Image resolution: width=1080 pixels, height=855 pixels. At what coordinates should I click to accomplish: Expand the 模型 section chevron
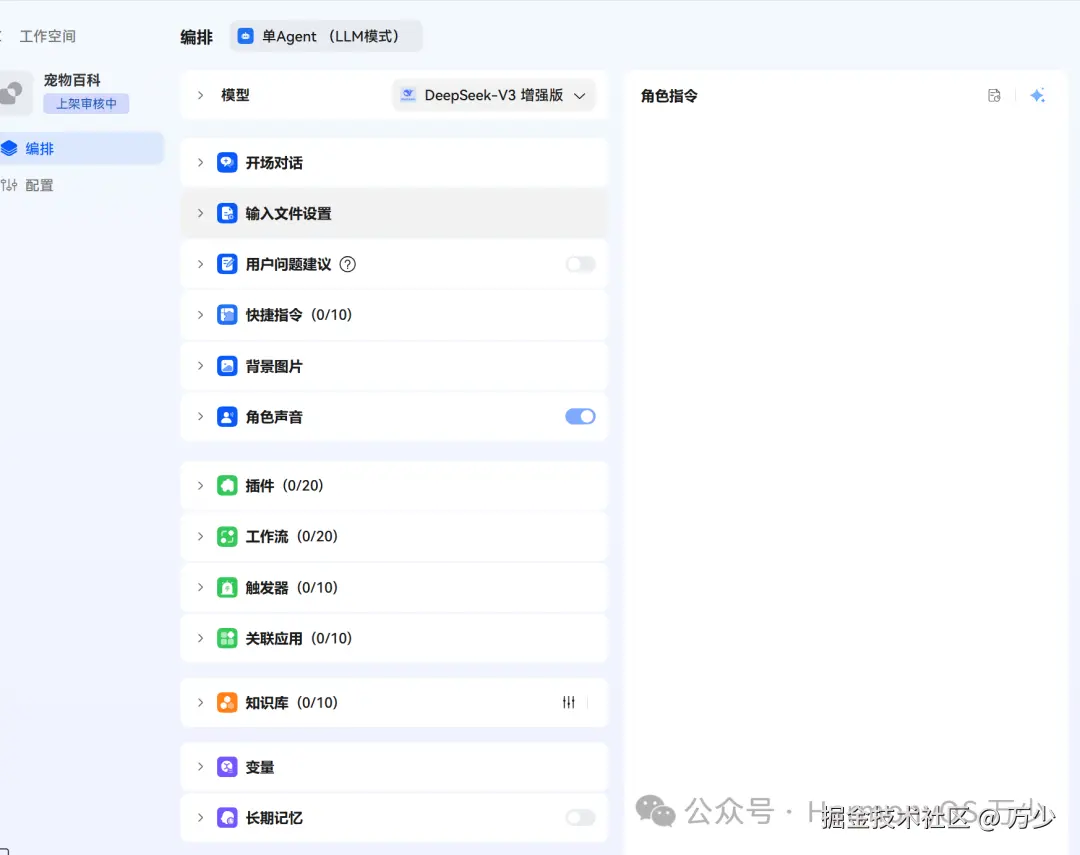point(200,95)
